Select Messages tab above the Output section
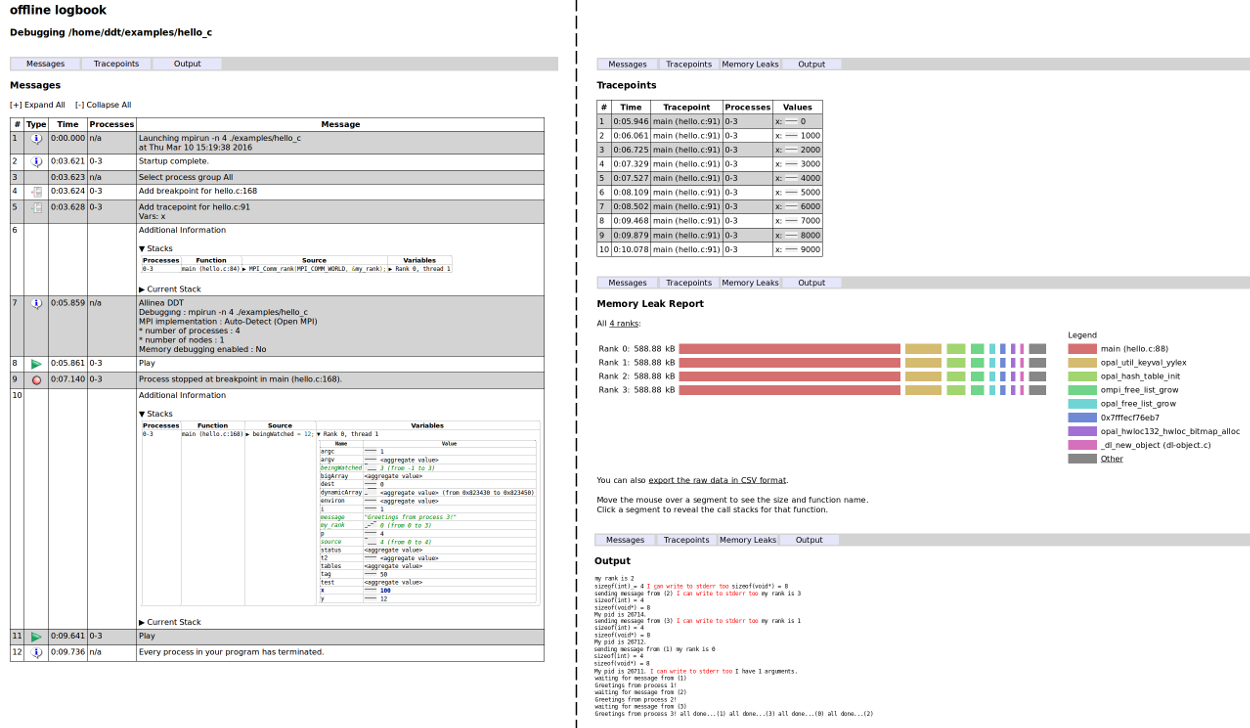 (x=625, y=540)
